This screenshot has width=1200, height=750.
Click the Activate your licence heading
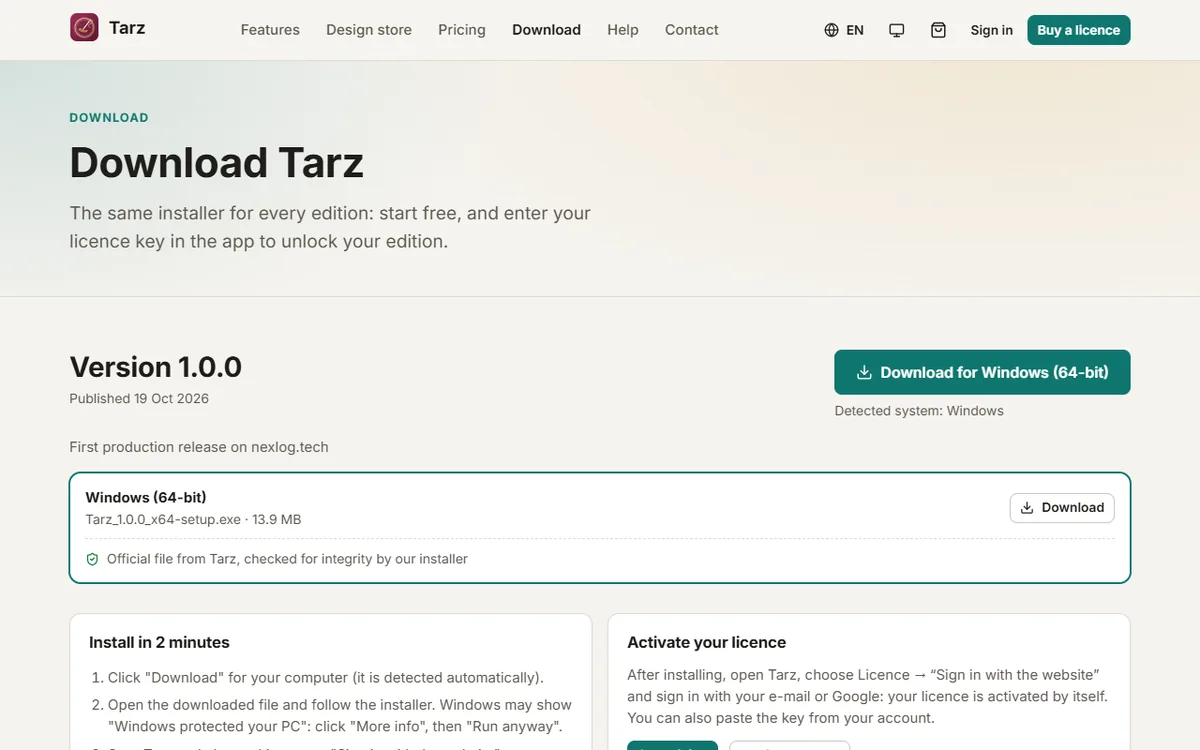(x=707, y=642)
